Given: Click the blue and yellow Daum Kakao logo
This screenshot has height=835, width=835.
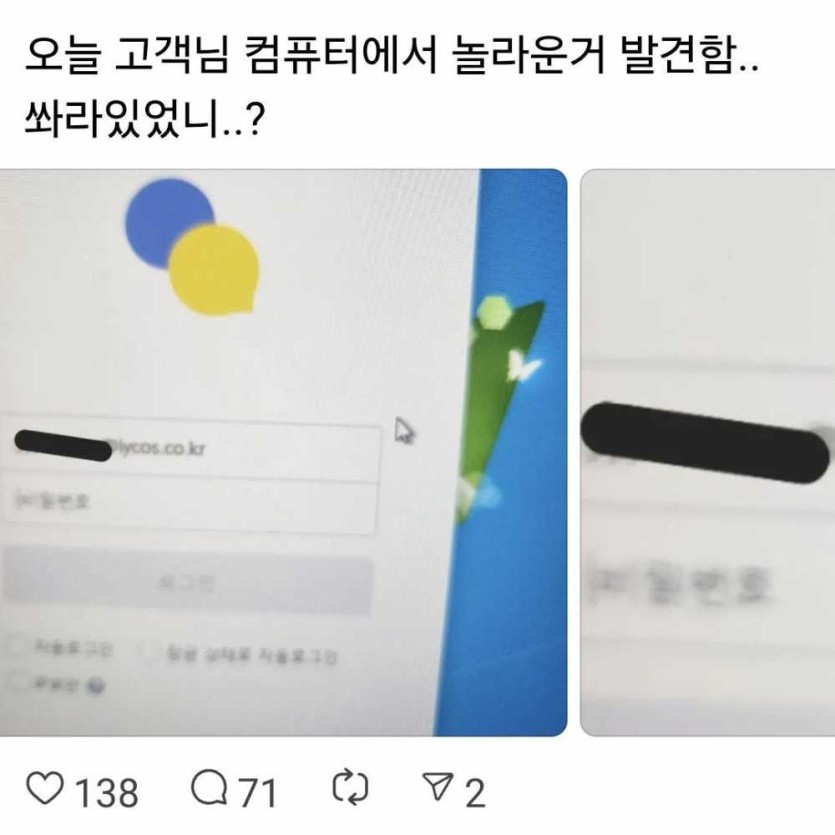Looking at the screenshot, I should [192, 247].
